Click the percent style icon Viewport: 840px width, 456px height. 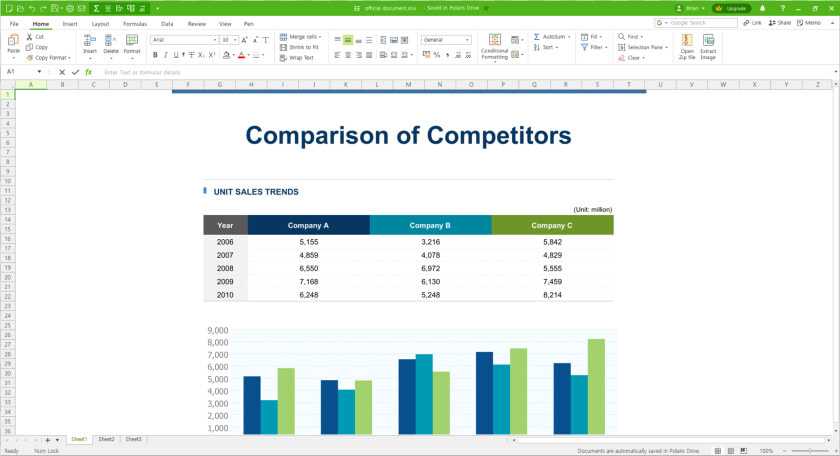point(437,55)
